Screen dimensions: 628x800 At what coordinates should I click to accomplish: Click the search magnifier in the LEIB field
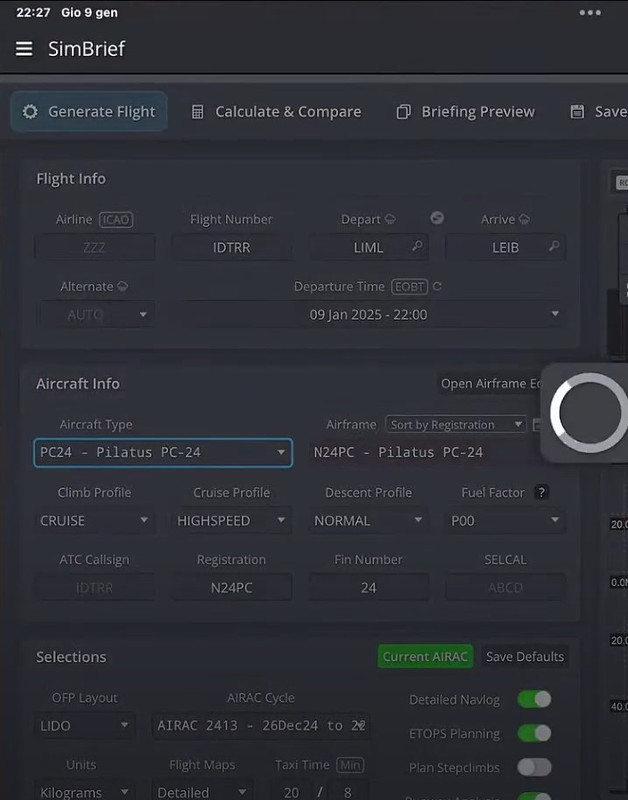pyautogui.click(x=554, y=246)
